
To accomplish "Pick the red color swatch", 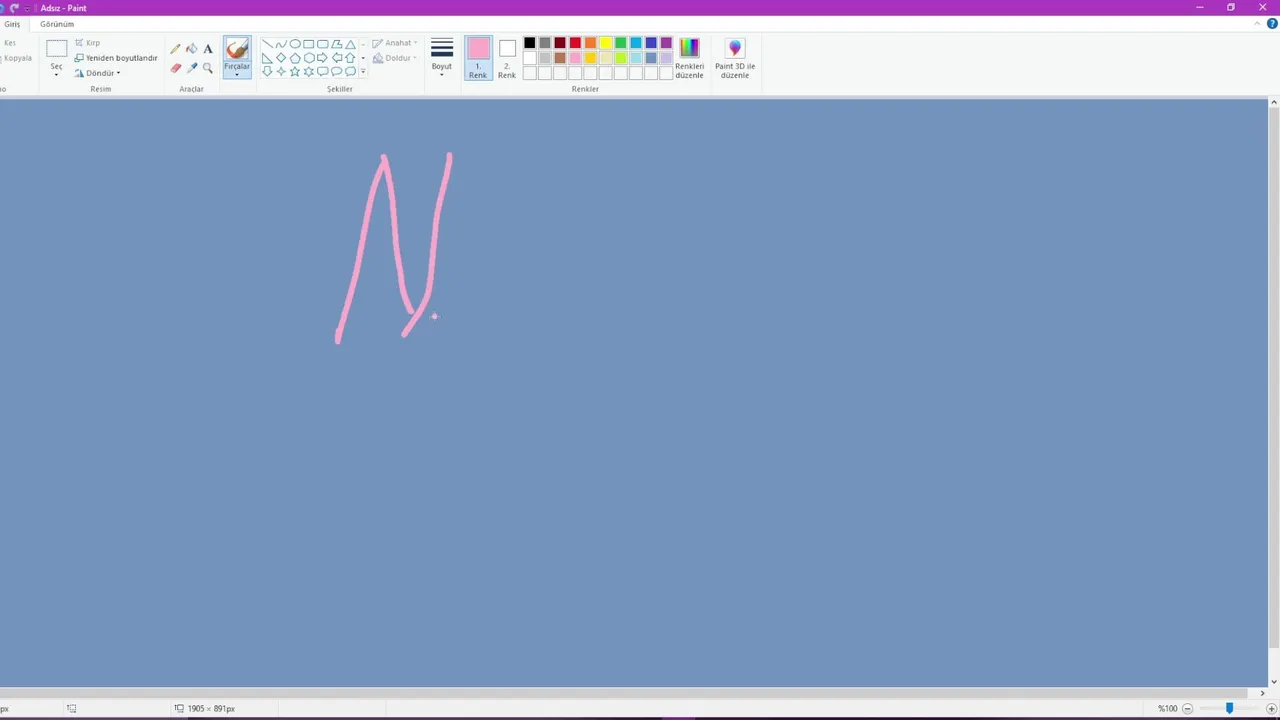I will 575,43.
